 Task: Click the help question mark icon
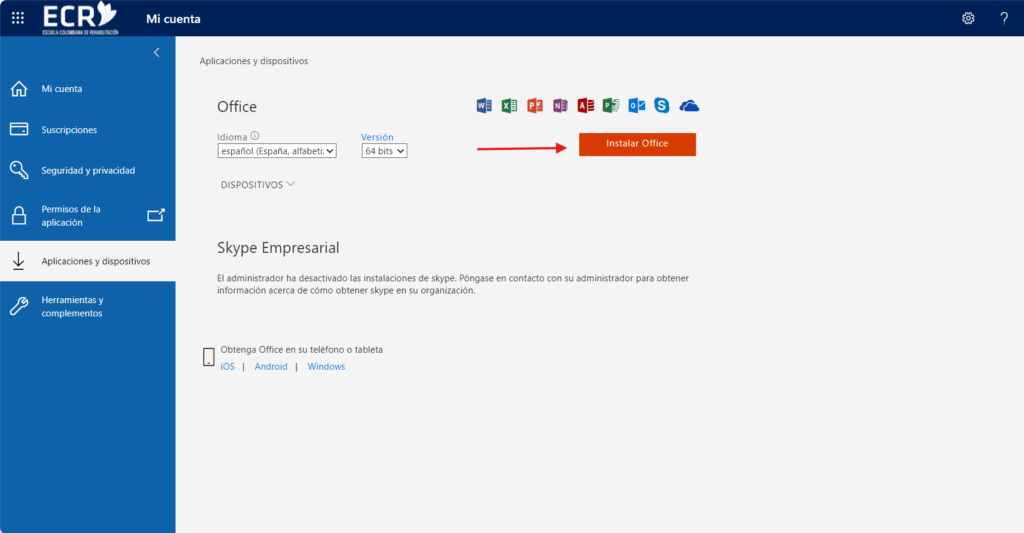pos(1004,18)
